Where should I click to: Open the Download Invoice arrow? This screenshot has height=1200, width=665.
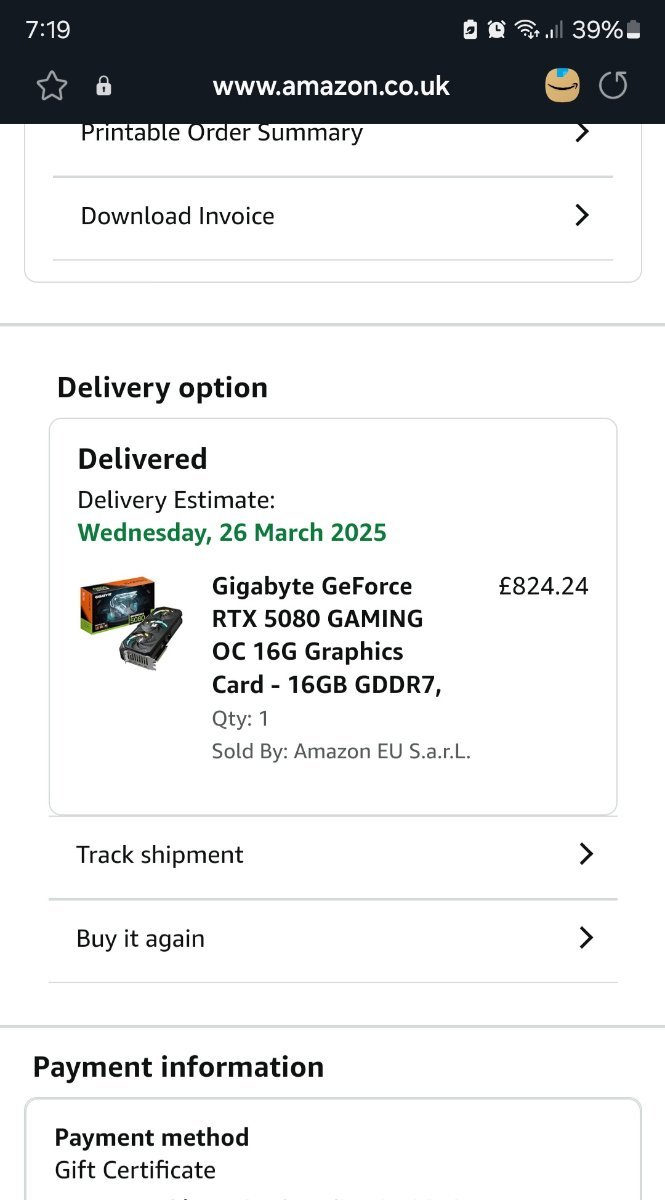point(582,215)
